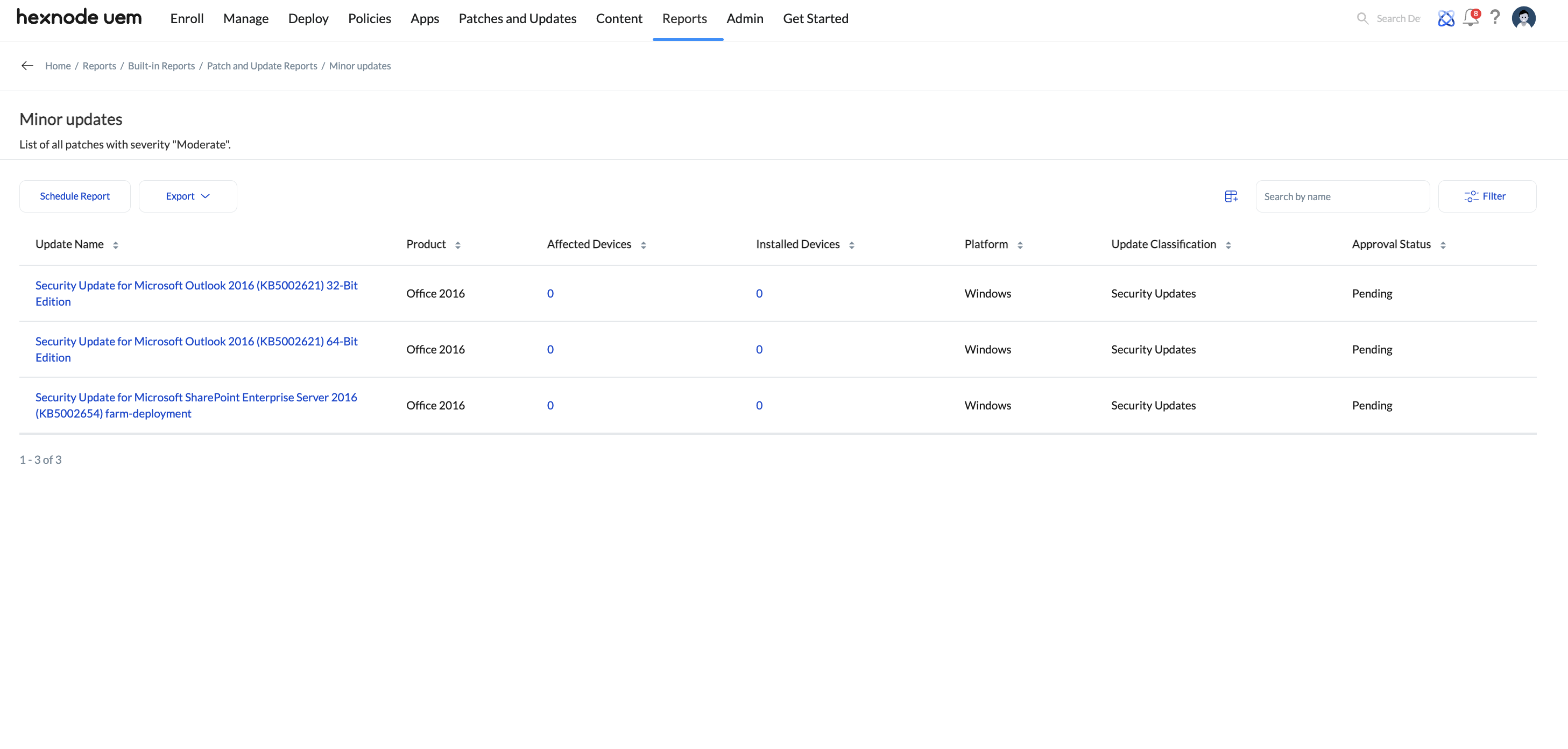Click the back arrow in the breadcrumb

tap(27, 66)
